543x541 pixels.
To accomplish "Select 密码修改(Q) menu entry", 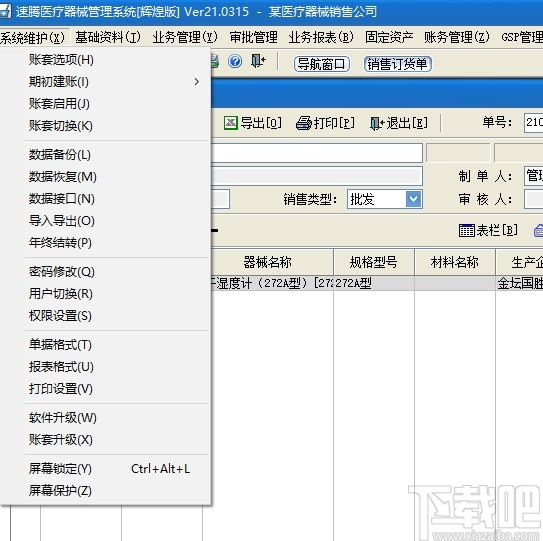I will (106, 272).
